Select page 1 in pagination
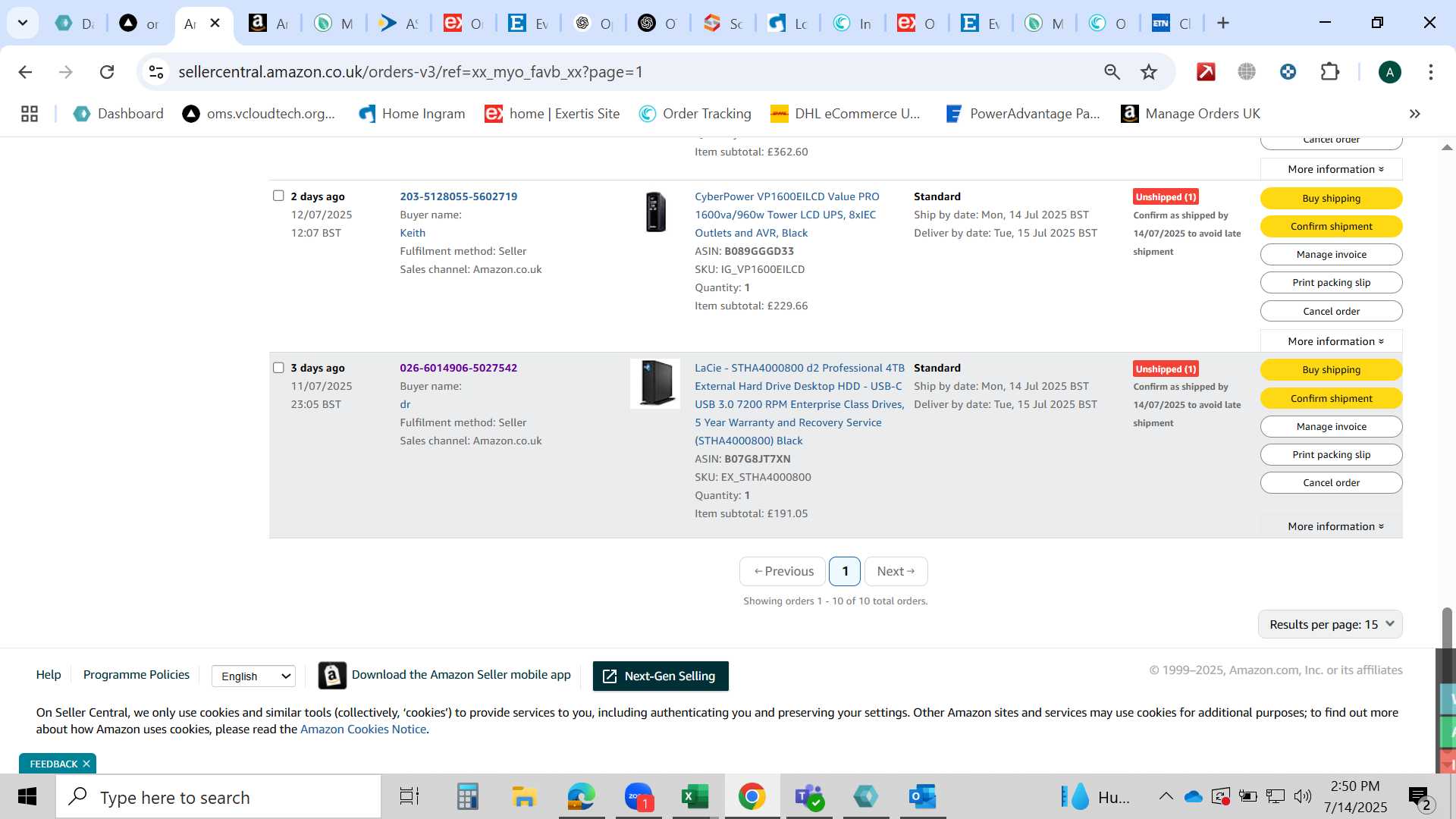Image resolution: width=1456 pixels, height=819 pixels. pyautogui.click(x=845, y=571)
